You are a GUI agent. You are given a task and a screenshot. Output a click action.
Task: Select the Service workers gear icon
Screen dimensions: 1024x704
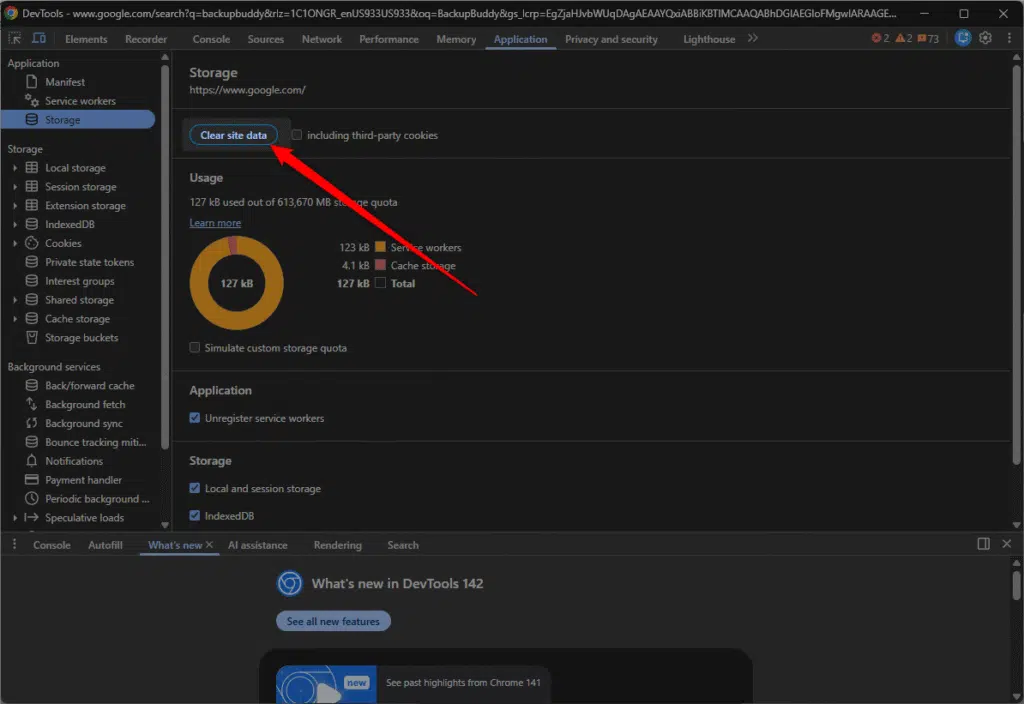(32, 101)
